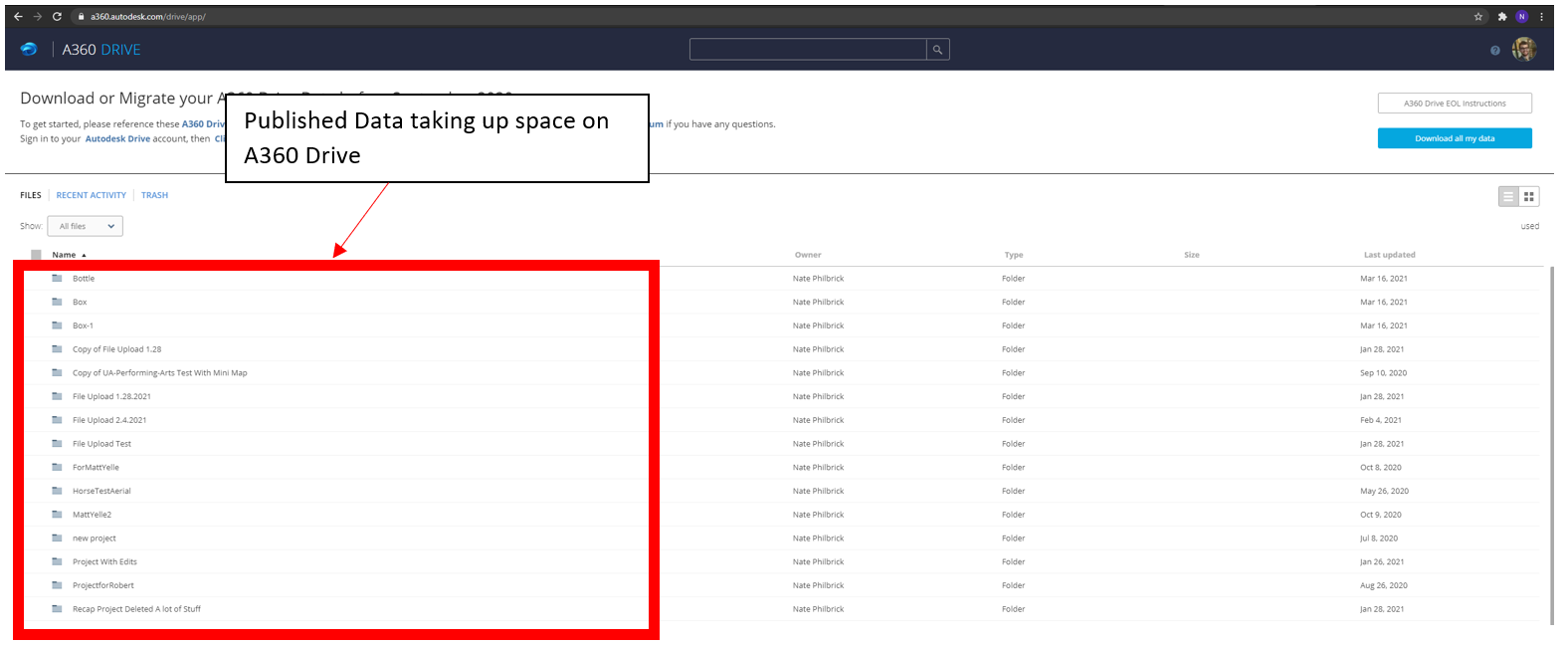1568x645 pixels.
Task: Click Recap Project Deleted folder icon
Action: coord(57,608)
